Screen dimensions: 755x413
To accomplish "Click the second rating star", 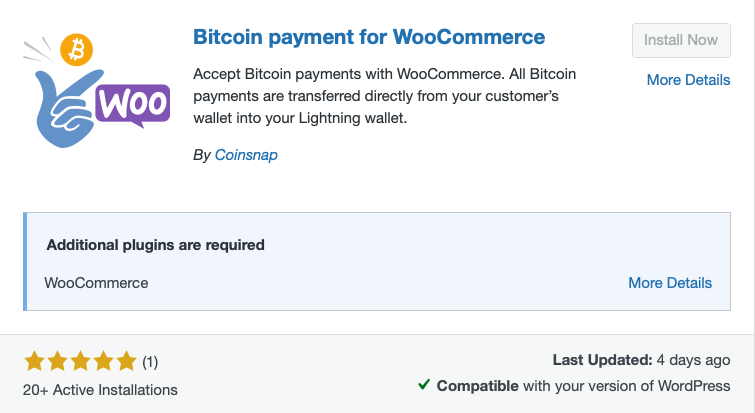I will [x=57, y=361].
